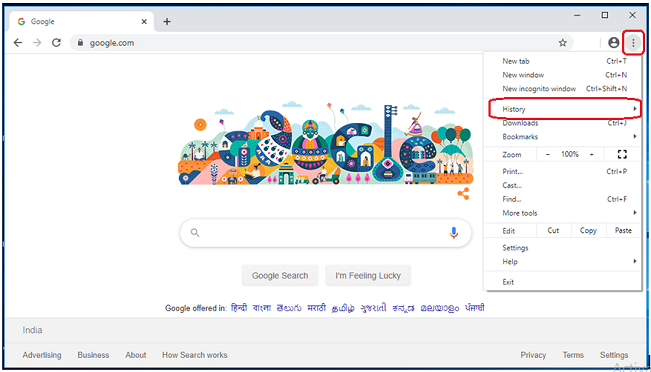651x372 pixels.
Task: Choose New window from the menu
Action: [563, 75]
